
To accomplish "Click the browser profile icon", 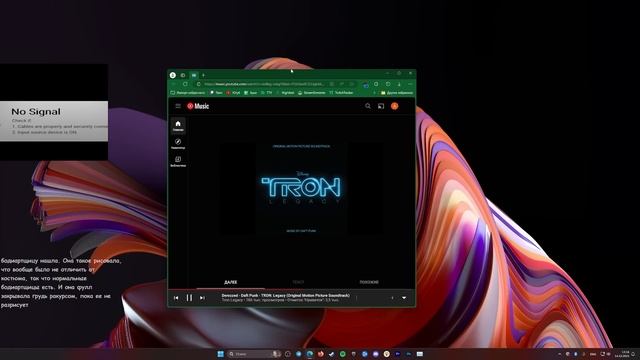I will (x=173, y=75).
